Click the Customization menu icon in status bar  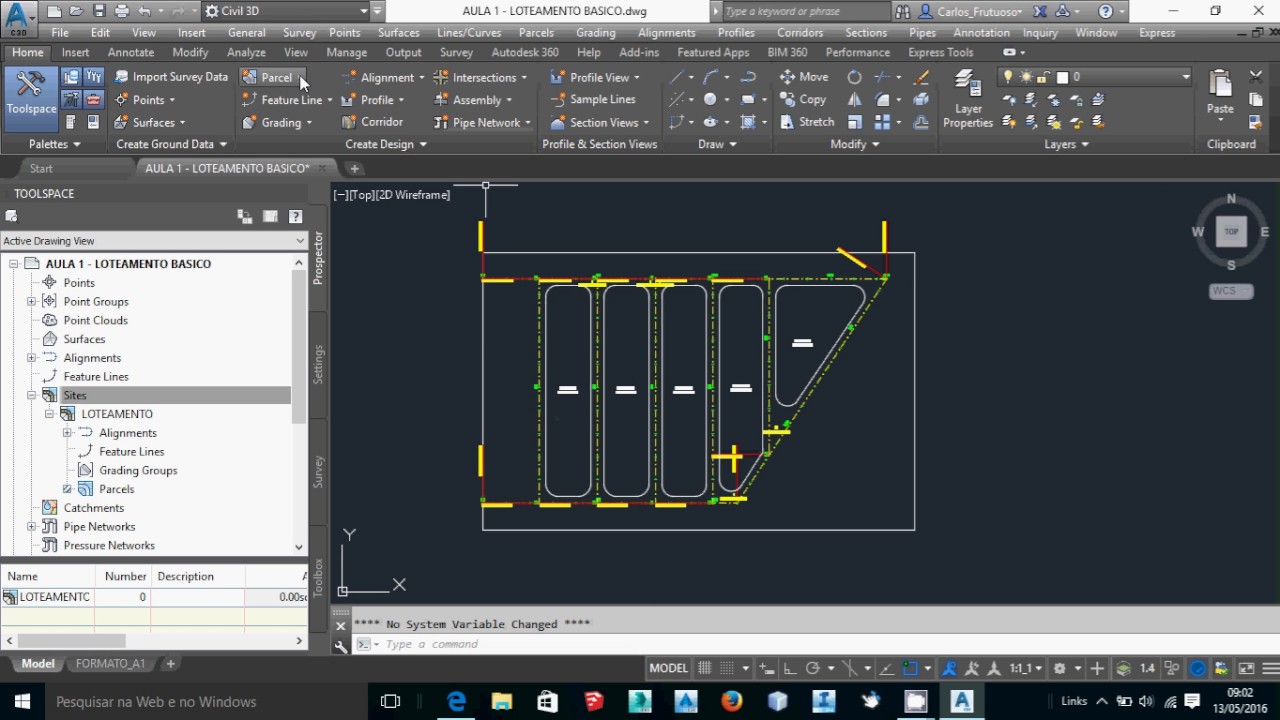coord(1269,668)
